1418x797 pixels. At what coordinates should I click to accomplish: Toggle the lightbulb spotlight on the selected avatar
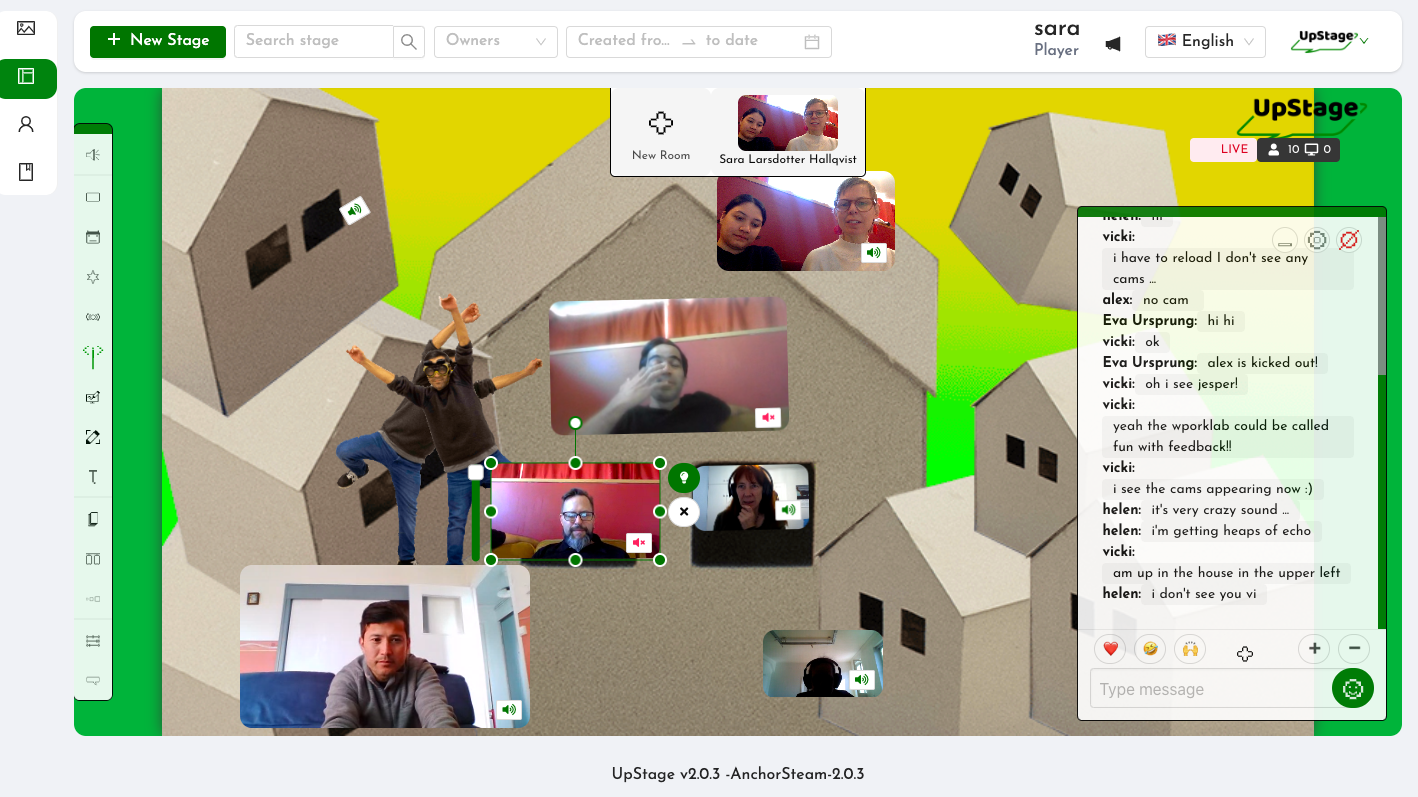click(x=684, y=477)
